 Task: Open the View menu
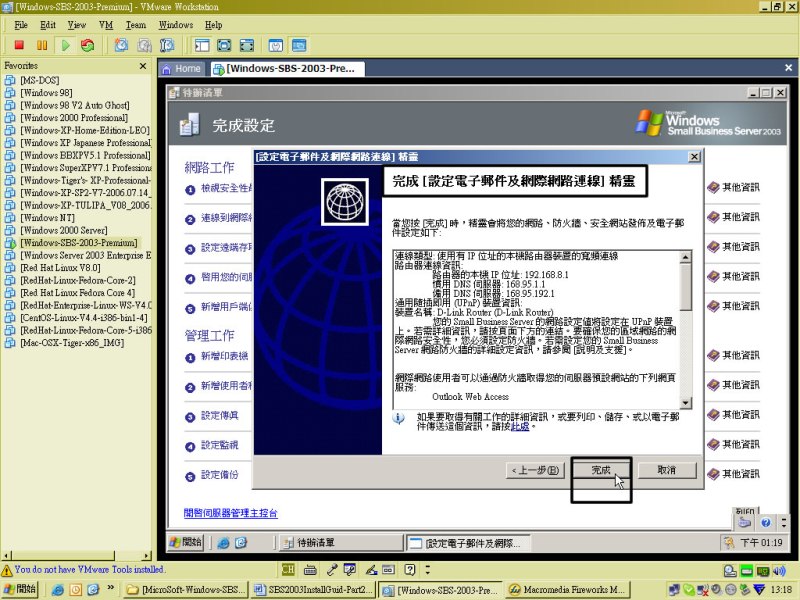pos(77,25)
